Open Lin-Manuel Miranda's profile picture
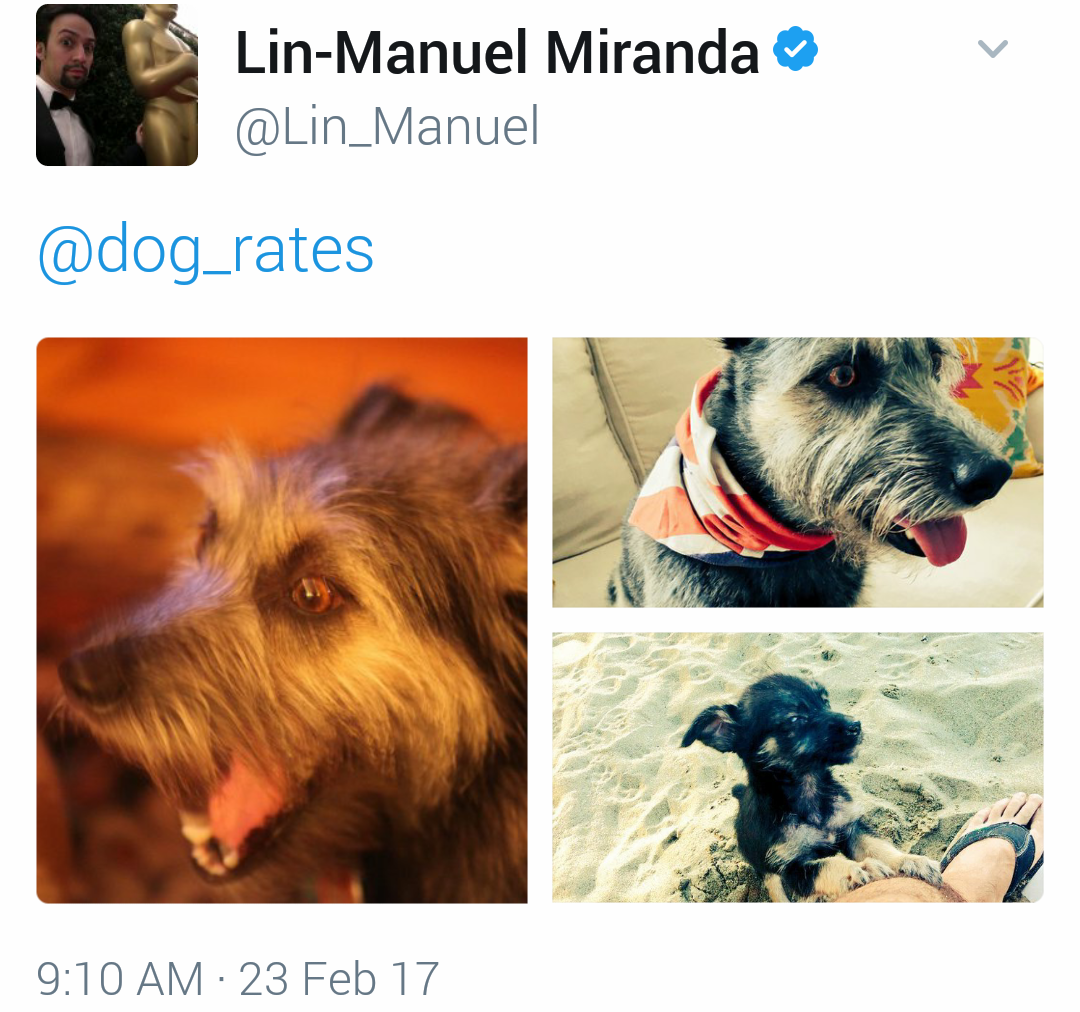 click(117, 85)
